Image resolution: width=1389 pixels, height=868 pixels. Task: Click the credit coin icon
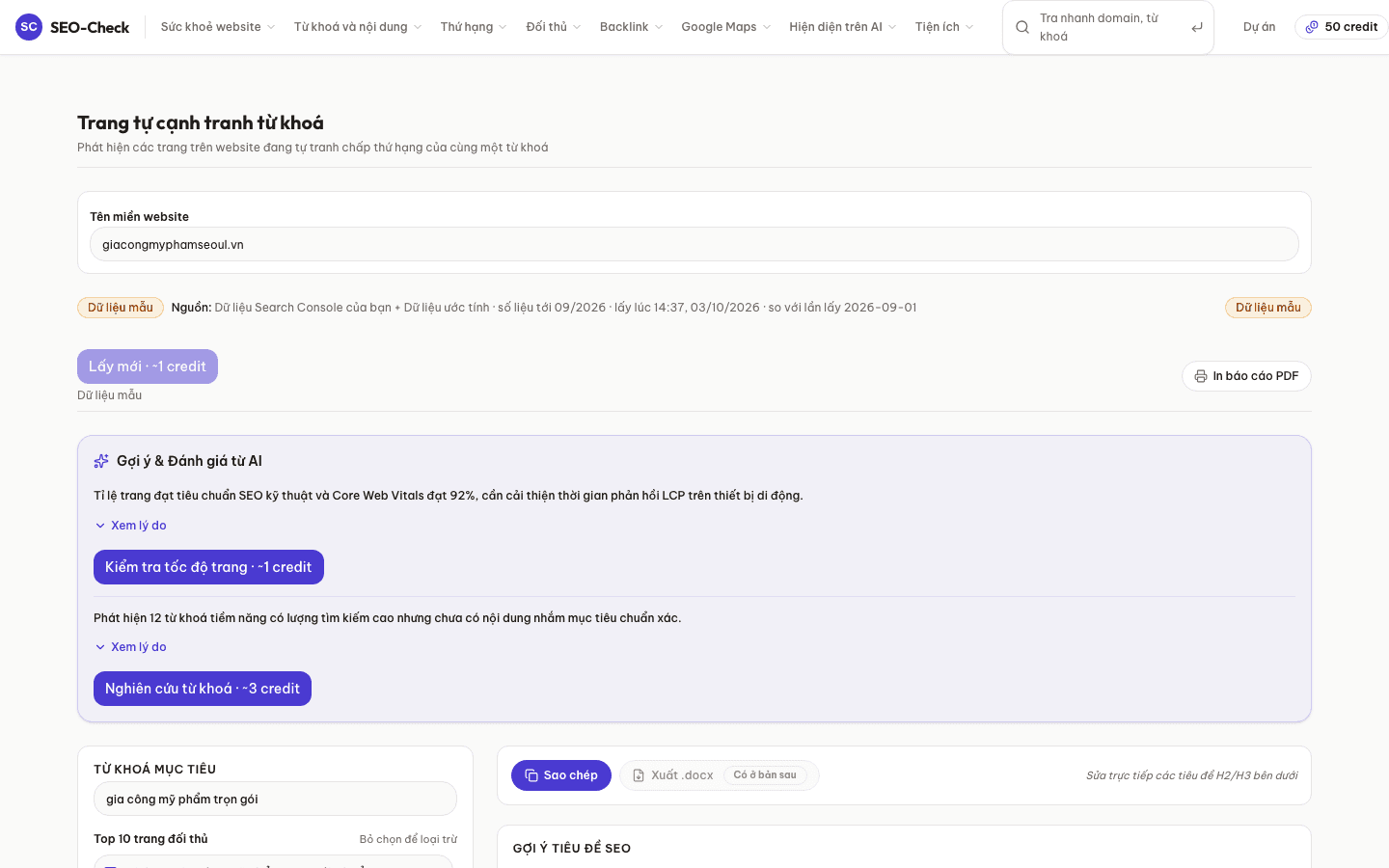click(x=1312, y=27)
